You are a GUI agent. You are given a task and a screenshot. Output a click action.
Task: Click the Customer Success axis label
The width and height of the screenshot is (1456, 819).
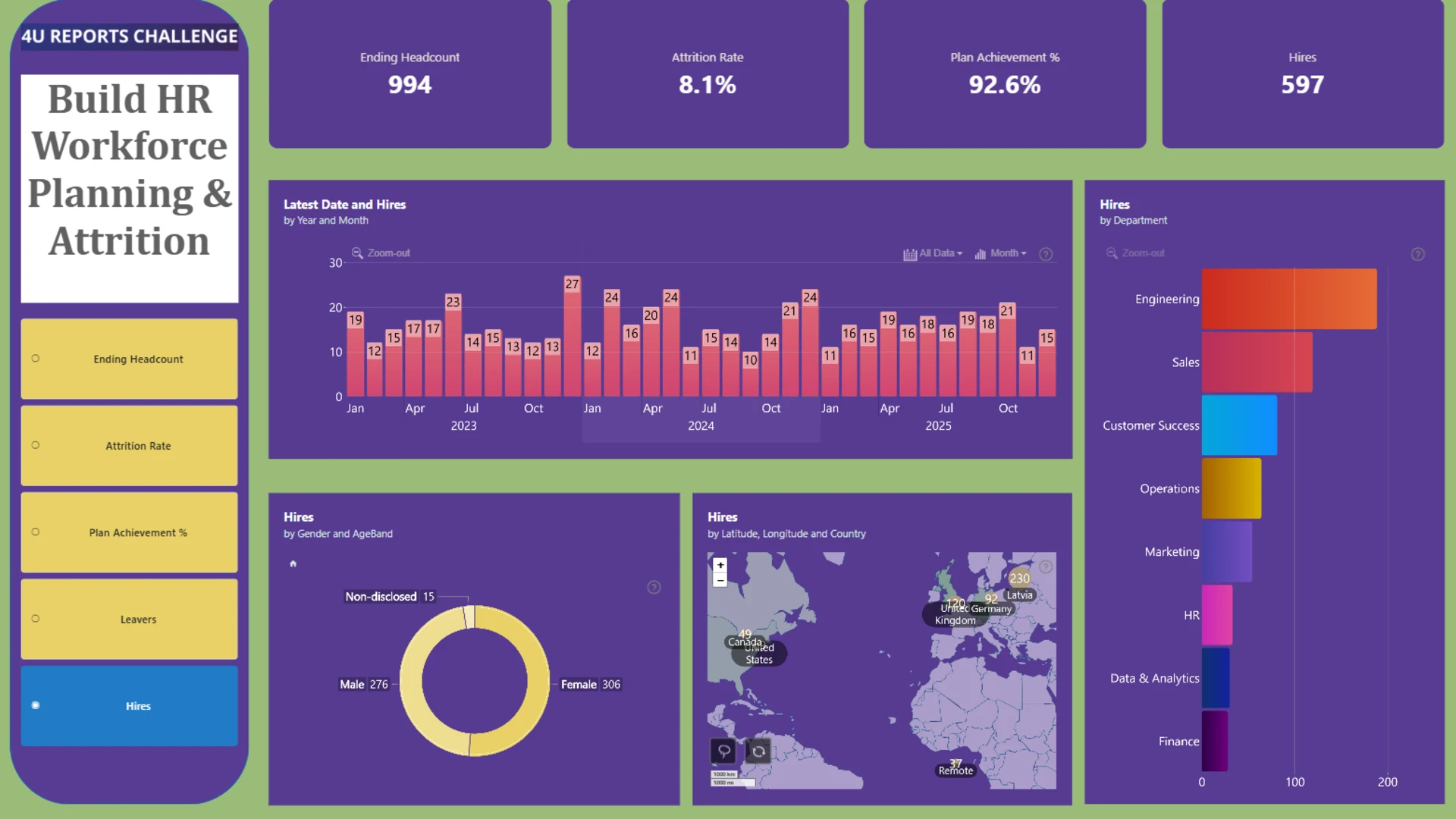pos(1151,425)
